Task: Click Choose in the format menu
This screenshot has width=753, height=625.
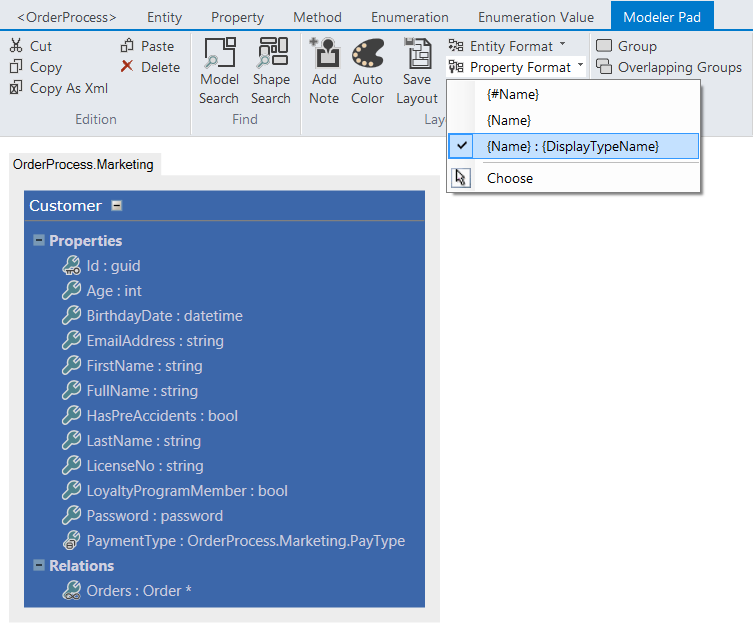Action: 509,178
